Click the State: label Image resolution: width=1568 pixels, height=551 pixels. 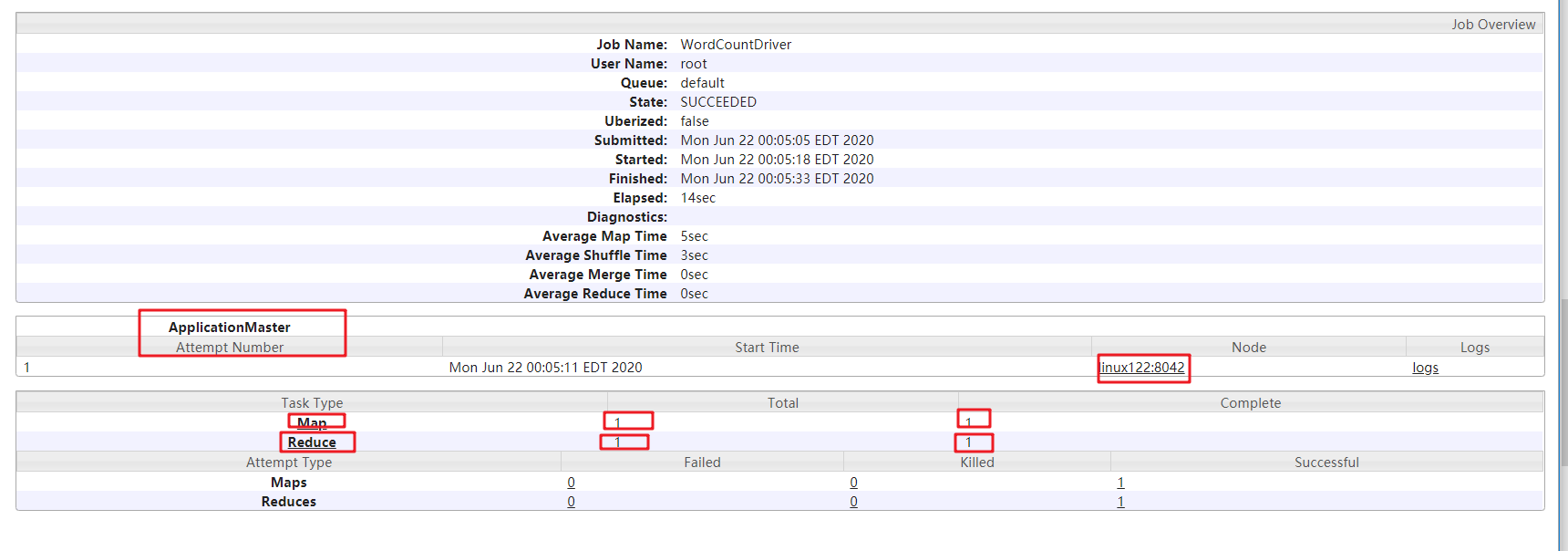click(648, 102)
